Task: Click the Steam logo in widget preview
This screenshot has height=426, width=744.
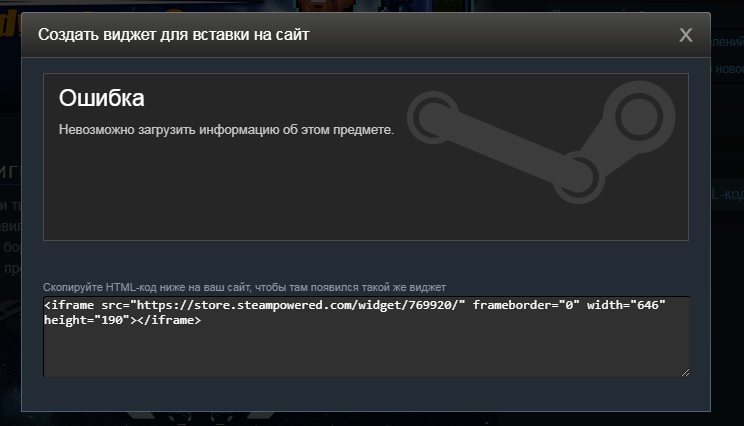Action: (x=541, y=141)
